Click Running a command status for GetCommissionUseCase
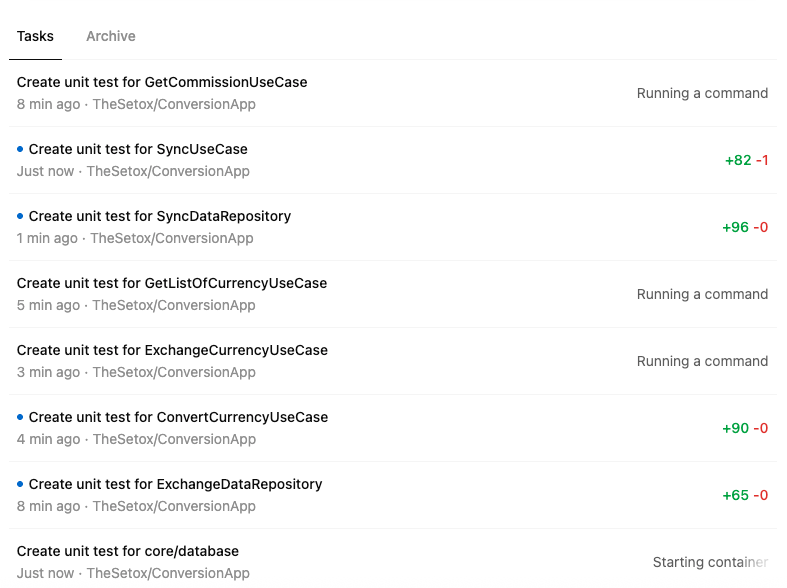The width and height of the screenshot is (787, 588). click(702, 93)
